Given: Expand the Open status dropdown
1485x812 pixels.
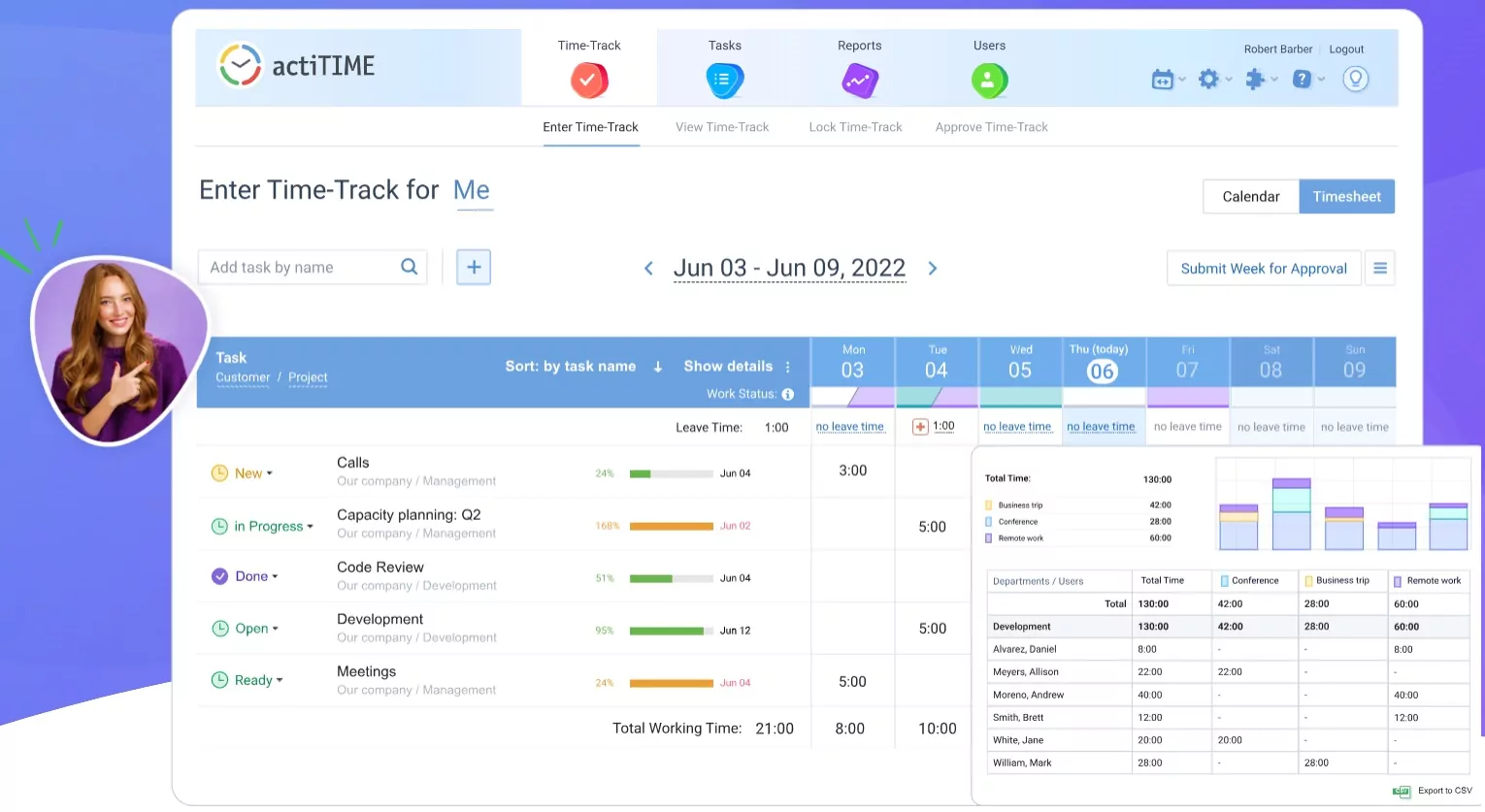Looking at the screenshot, I should (276, 629).
